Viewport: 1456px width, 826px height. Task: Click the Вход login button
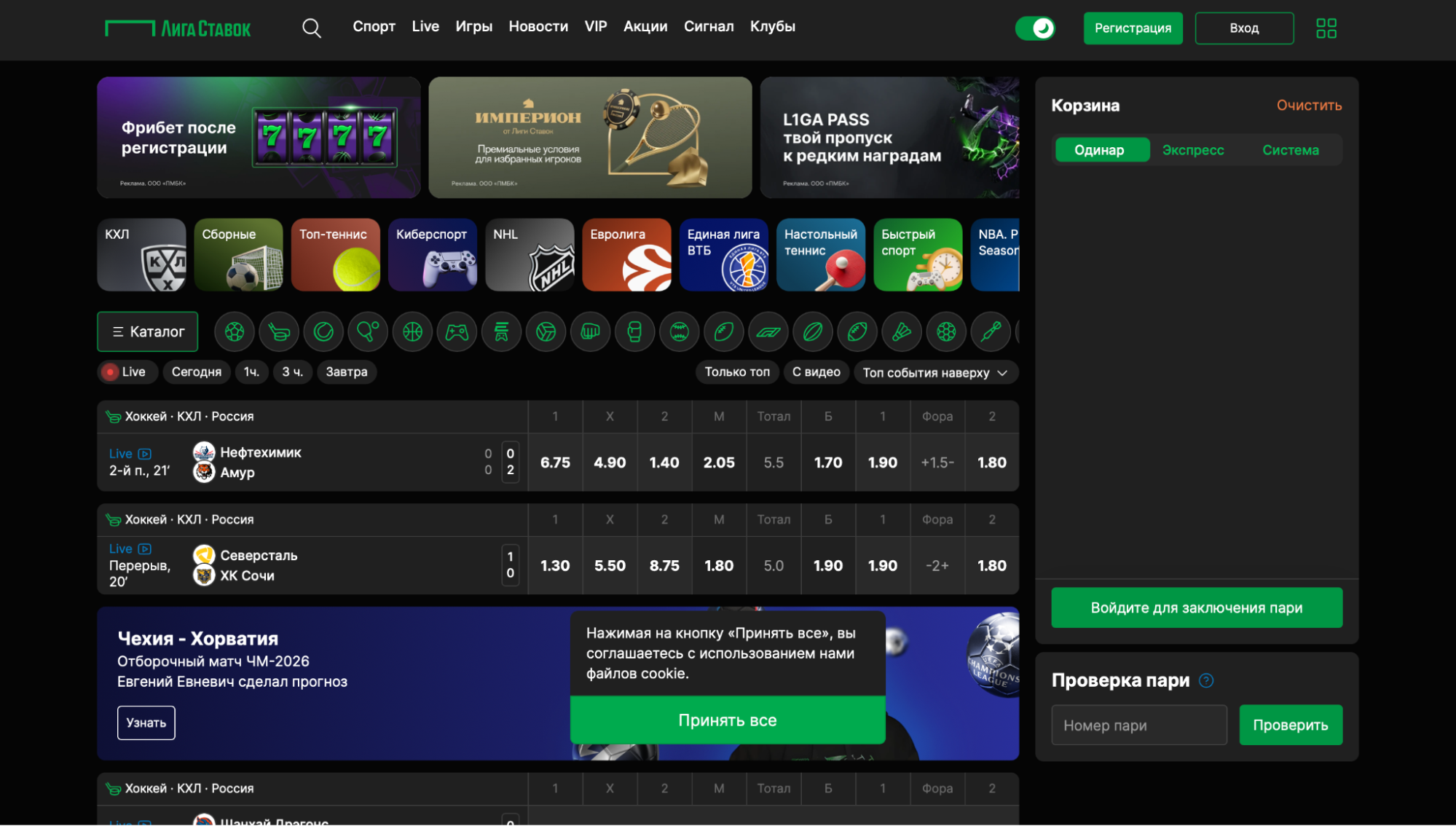[x=1244, y=28]
